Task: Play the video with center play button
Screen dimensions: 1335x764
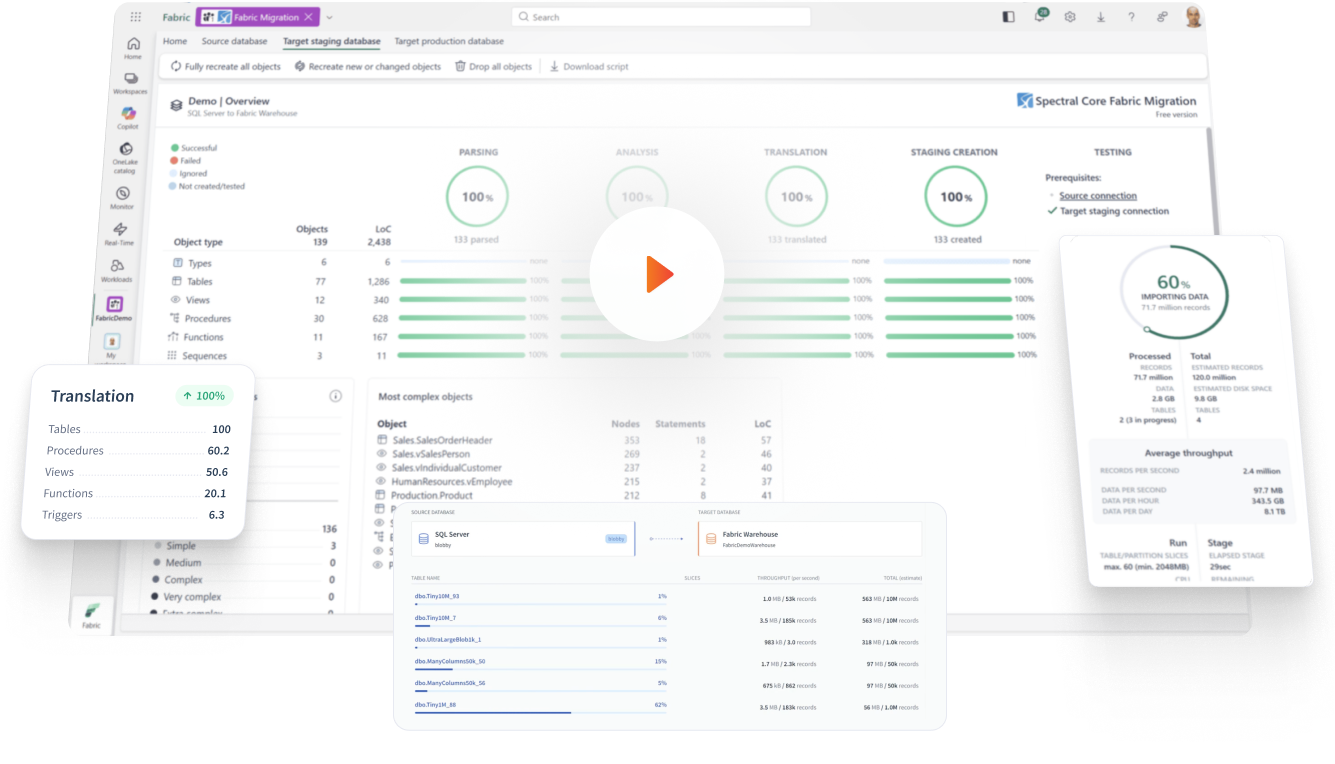Action: click(656, 274)
